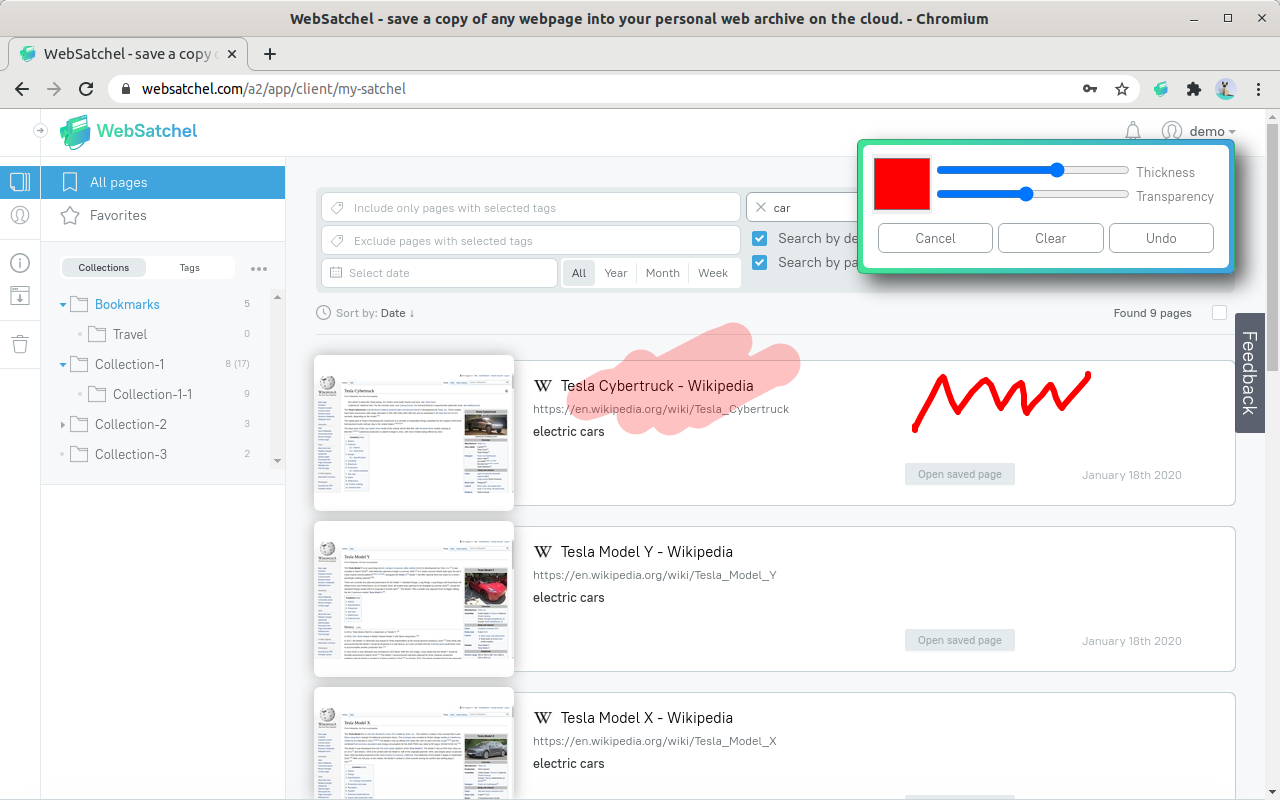1280x800 pixels.
Task: Switch to the Collections tab
Action: (x=104, y=267)
